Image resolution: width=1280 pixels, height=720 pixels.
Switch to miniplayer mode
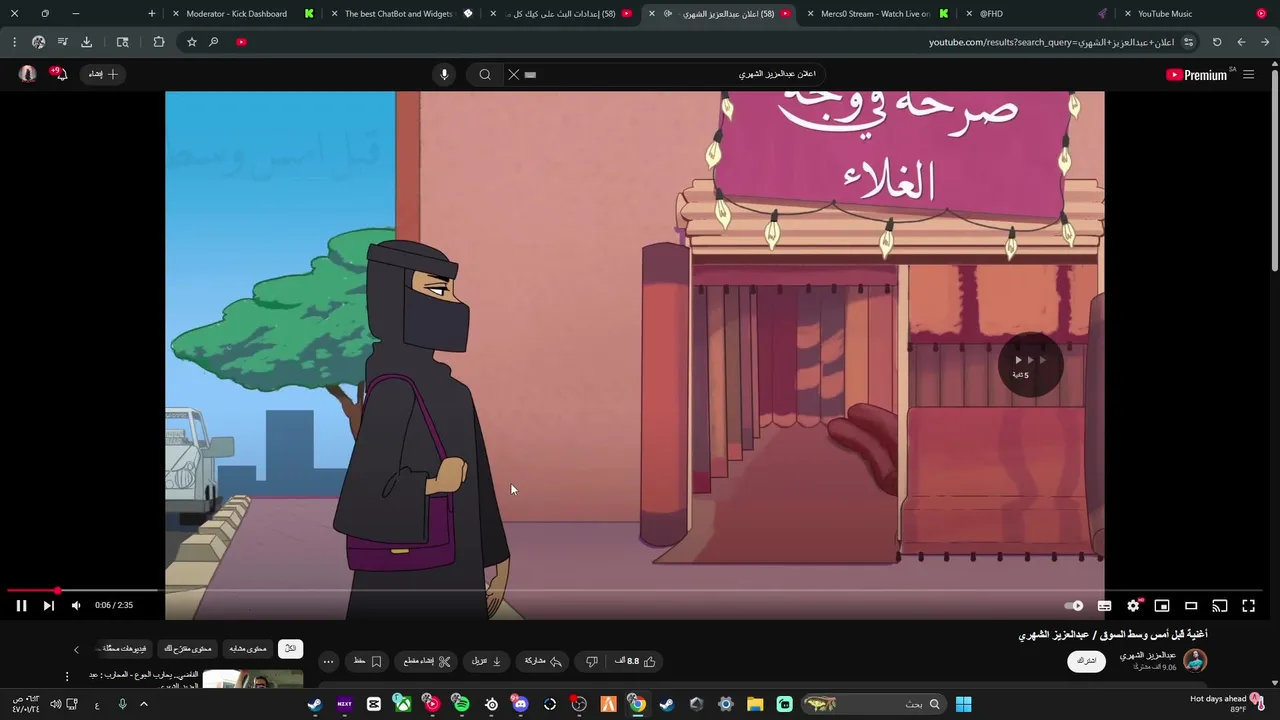(x=1162, y=605)
